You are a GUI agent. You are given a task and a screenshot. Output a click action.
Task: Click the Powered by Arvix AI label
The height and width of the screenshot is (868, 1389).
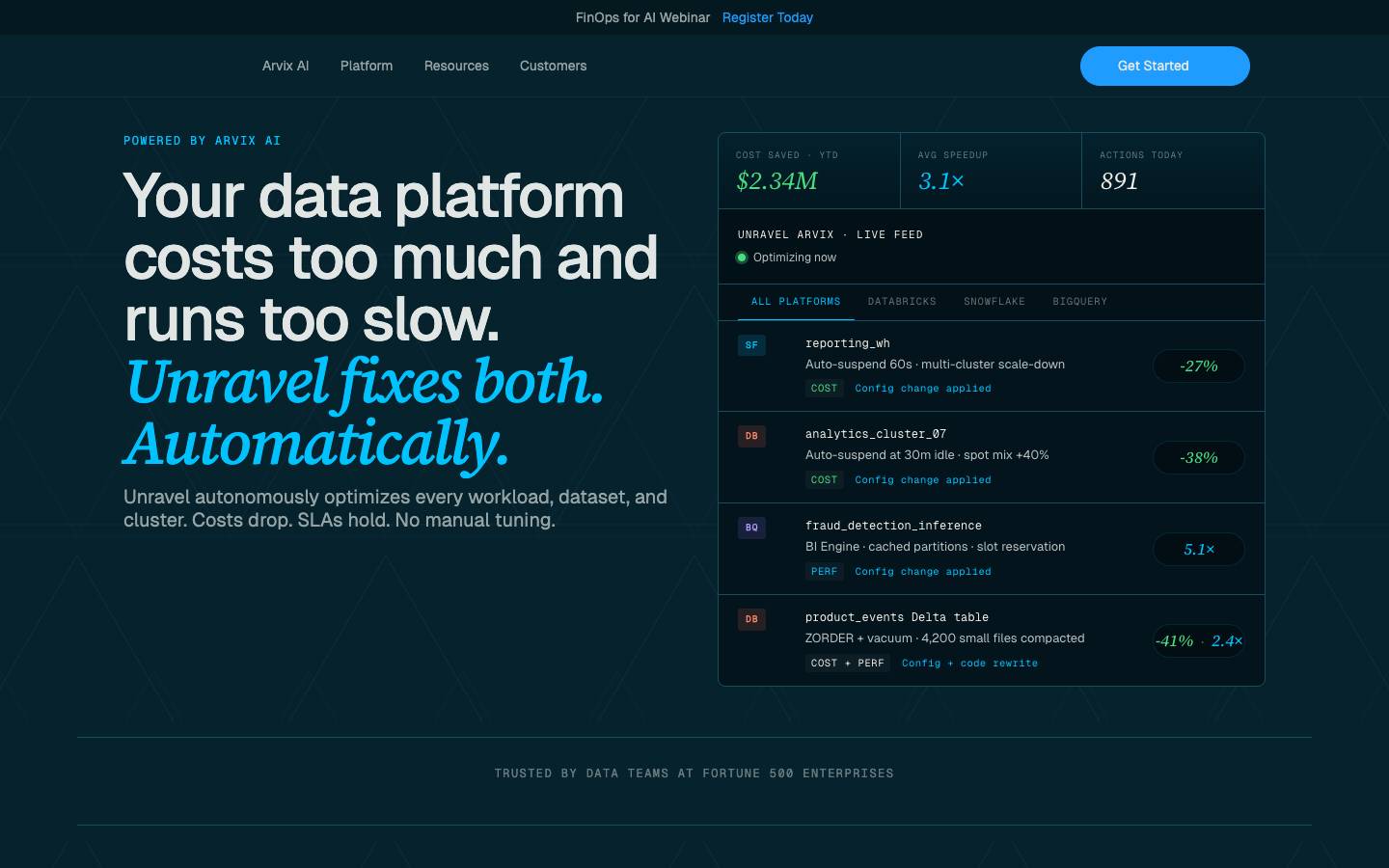click(x=202, y=141)
